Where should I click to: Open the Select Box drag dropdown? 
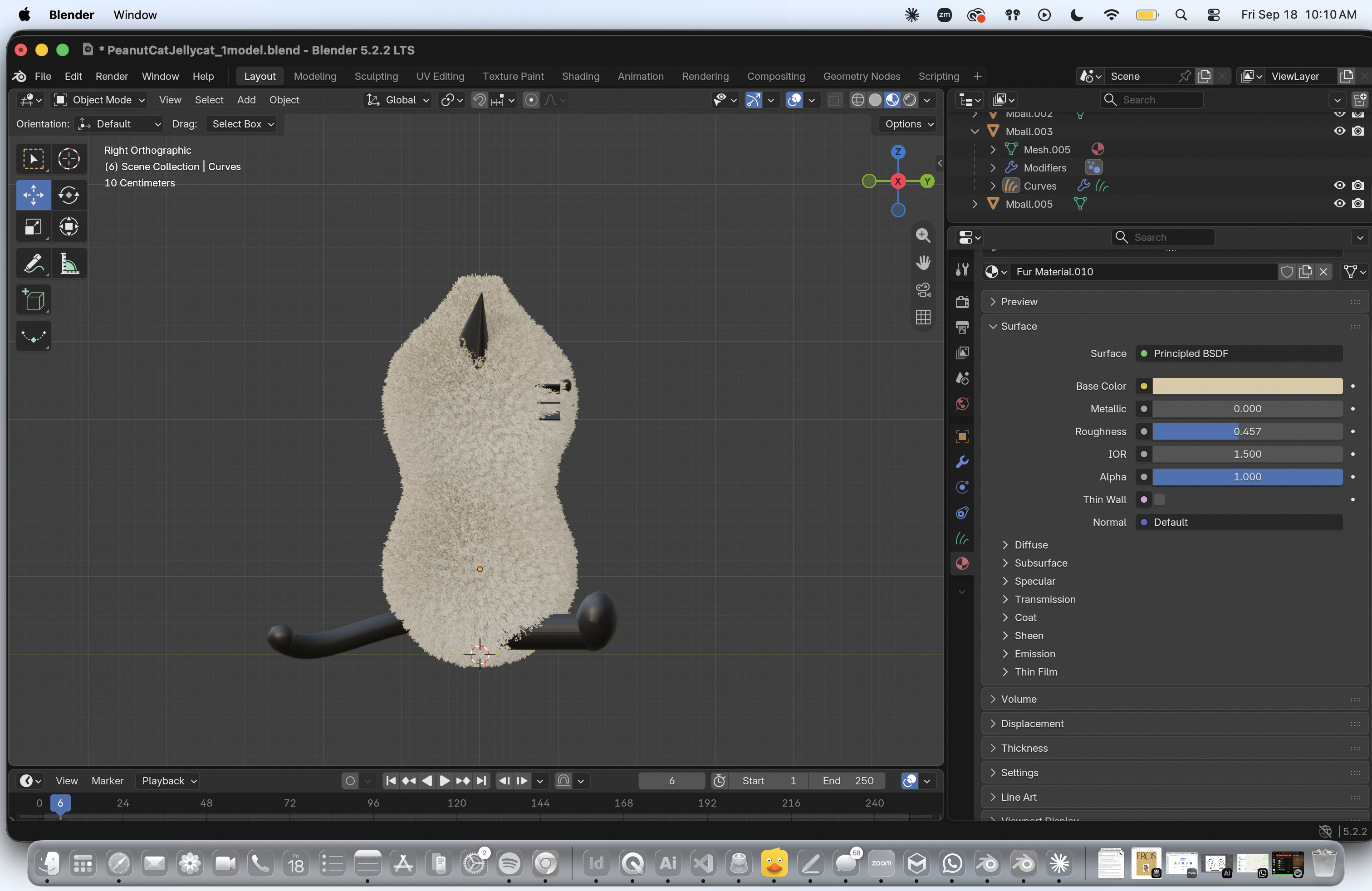(243, 124)
